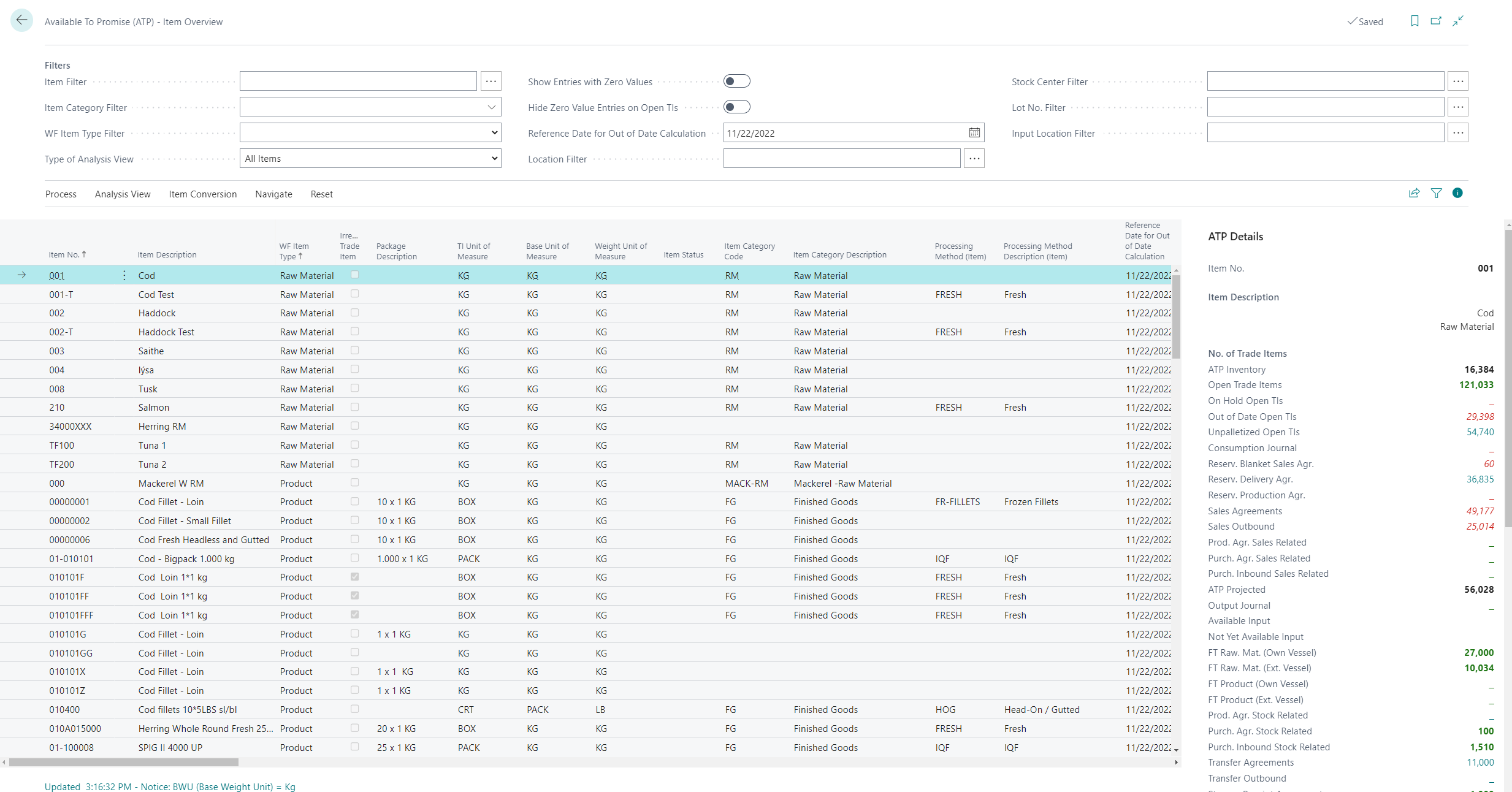Enable Show Entries with Zero Values
The height and width of the screenshot is (792, 1512).
point(736,82)
